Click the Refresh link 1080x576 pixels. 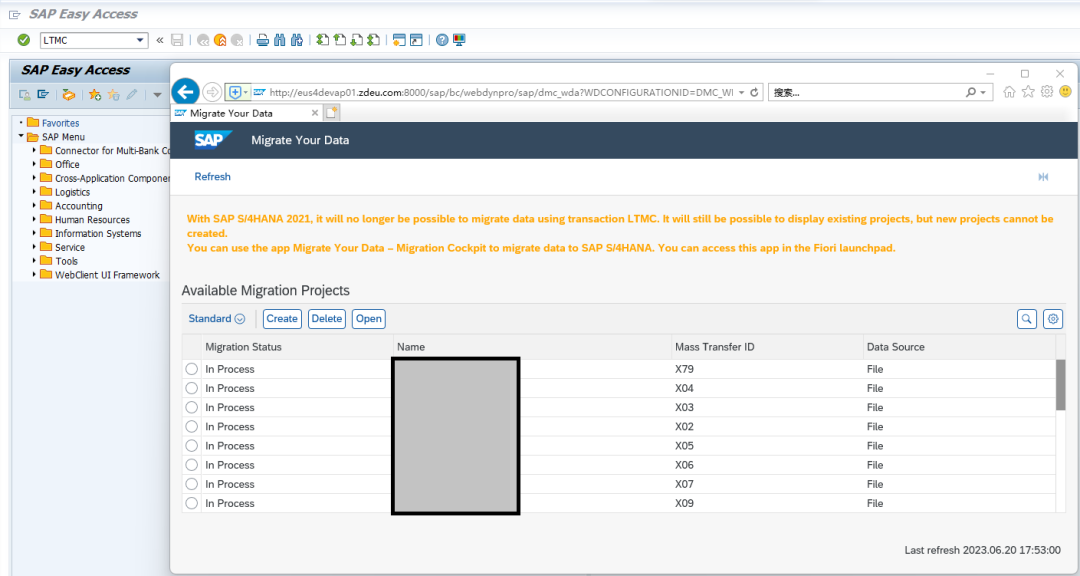[x=212, y=177]
